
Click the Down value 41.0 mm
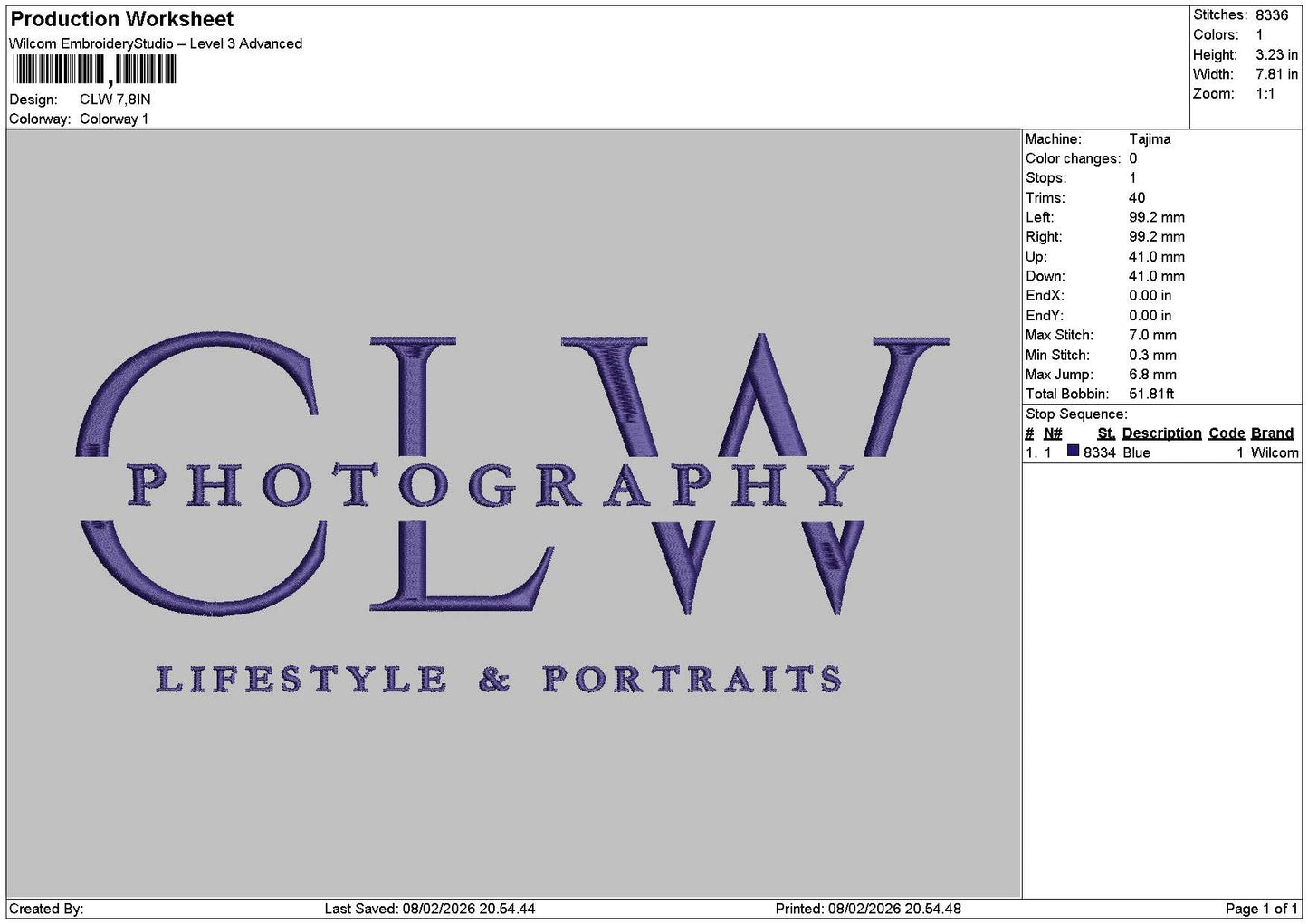1157,276
